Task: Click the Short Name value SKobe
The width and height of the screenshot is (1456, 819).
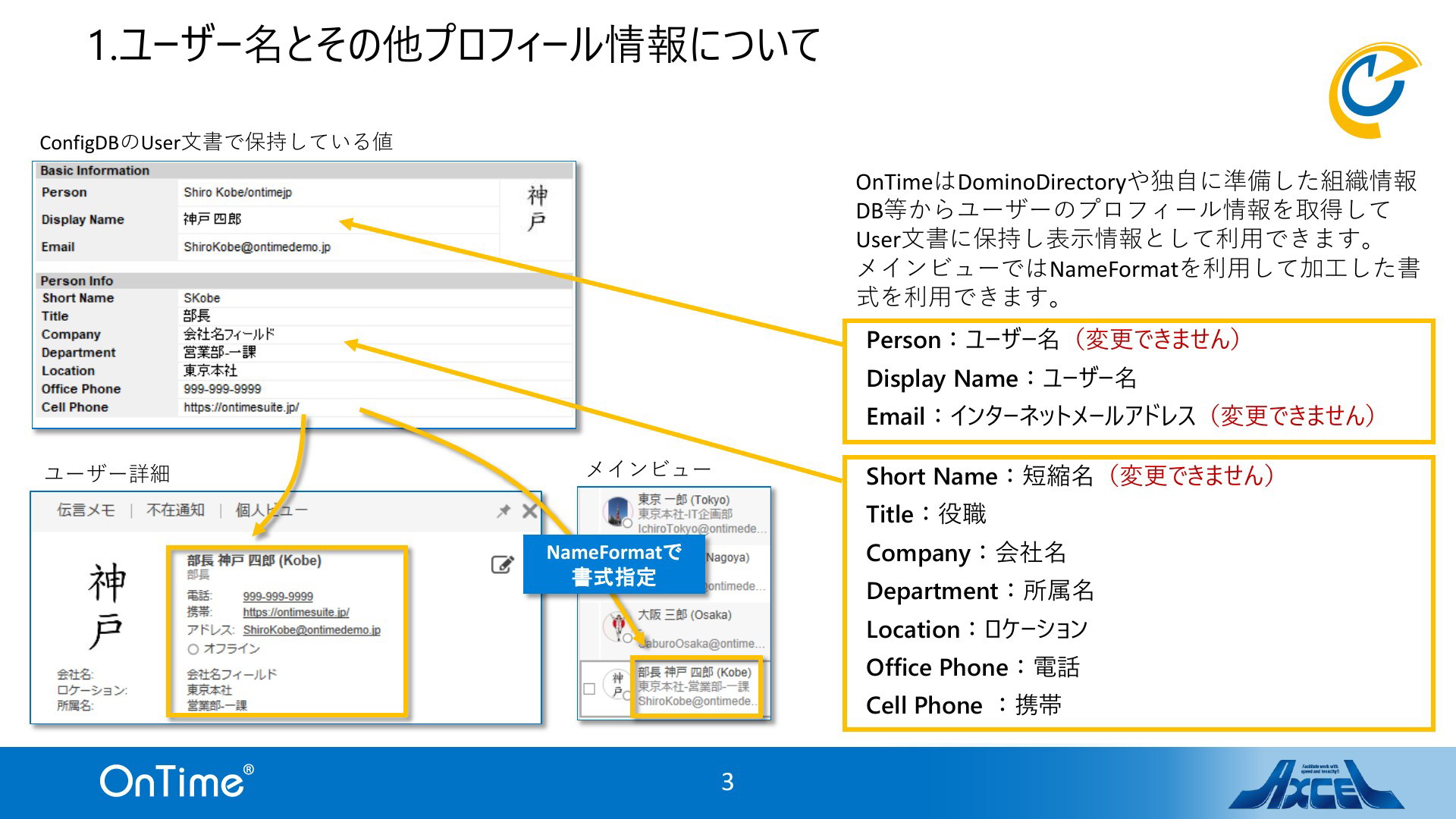Action: click(x=202, y=298)
